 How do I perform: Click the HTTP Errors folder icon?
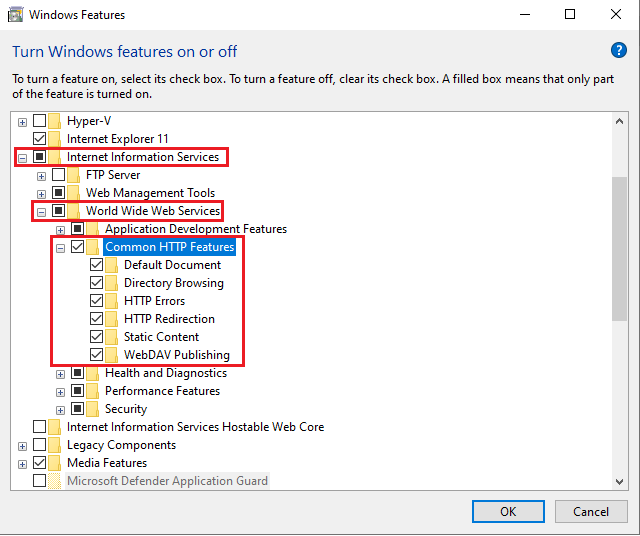click(x=111, y=301)
